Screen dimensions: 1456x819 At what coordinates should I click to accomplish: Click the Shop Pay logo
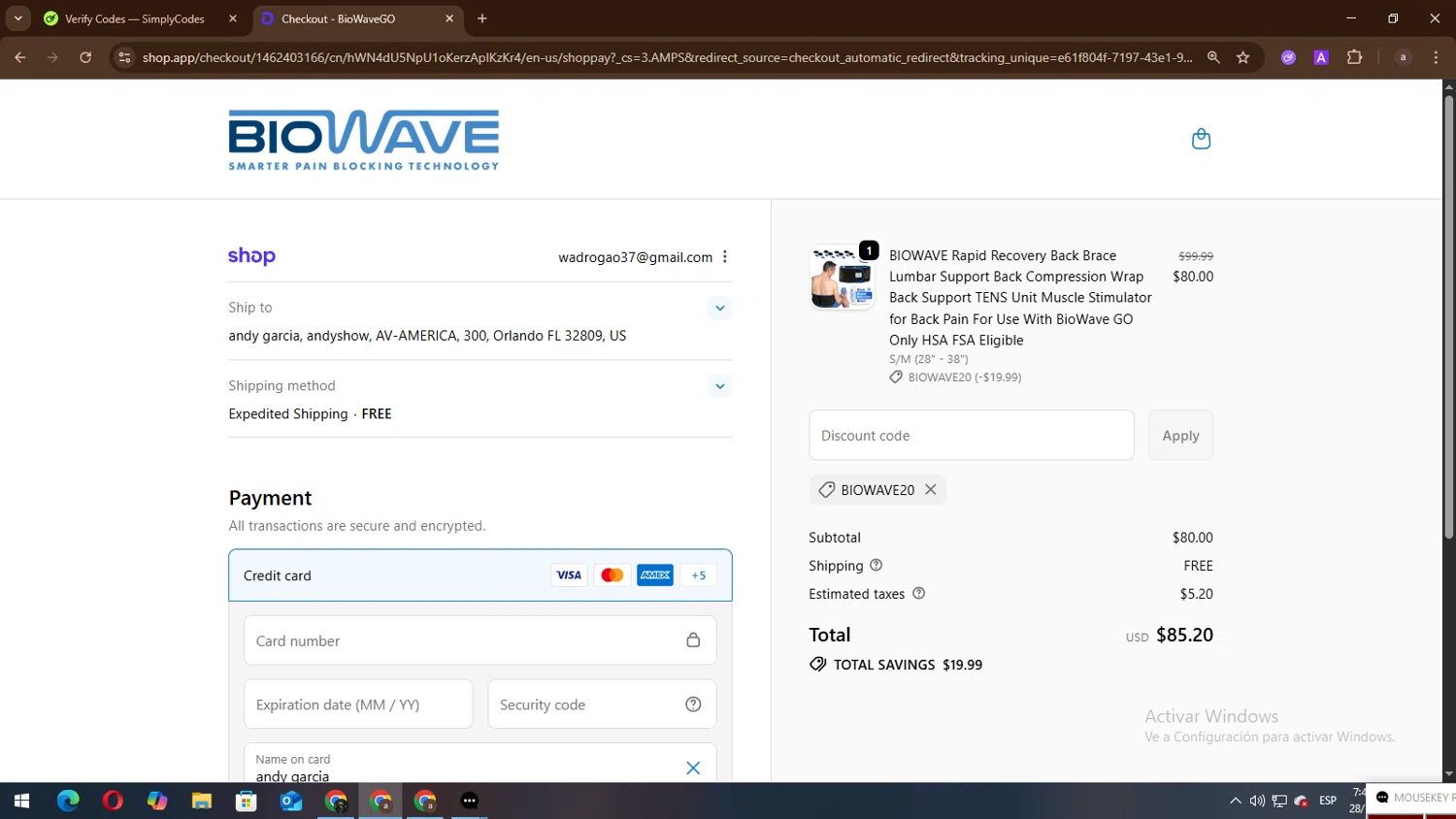(251, 256)
